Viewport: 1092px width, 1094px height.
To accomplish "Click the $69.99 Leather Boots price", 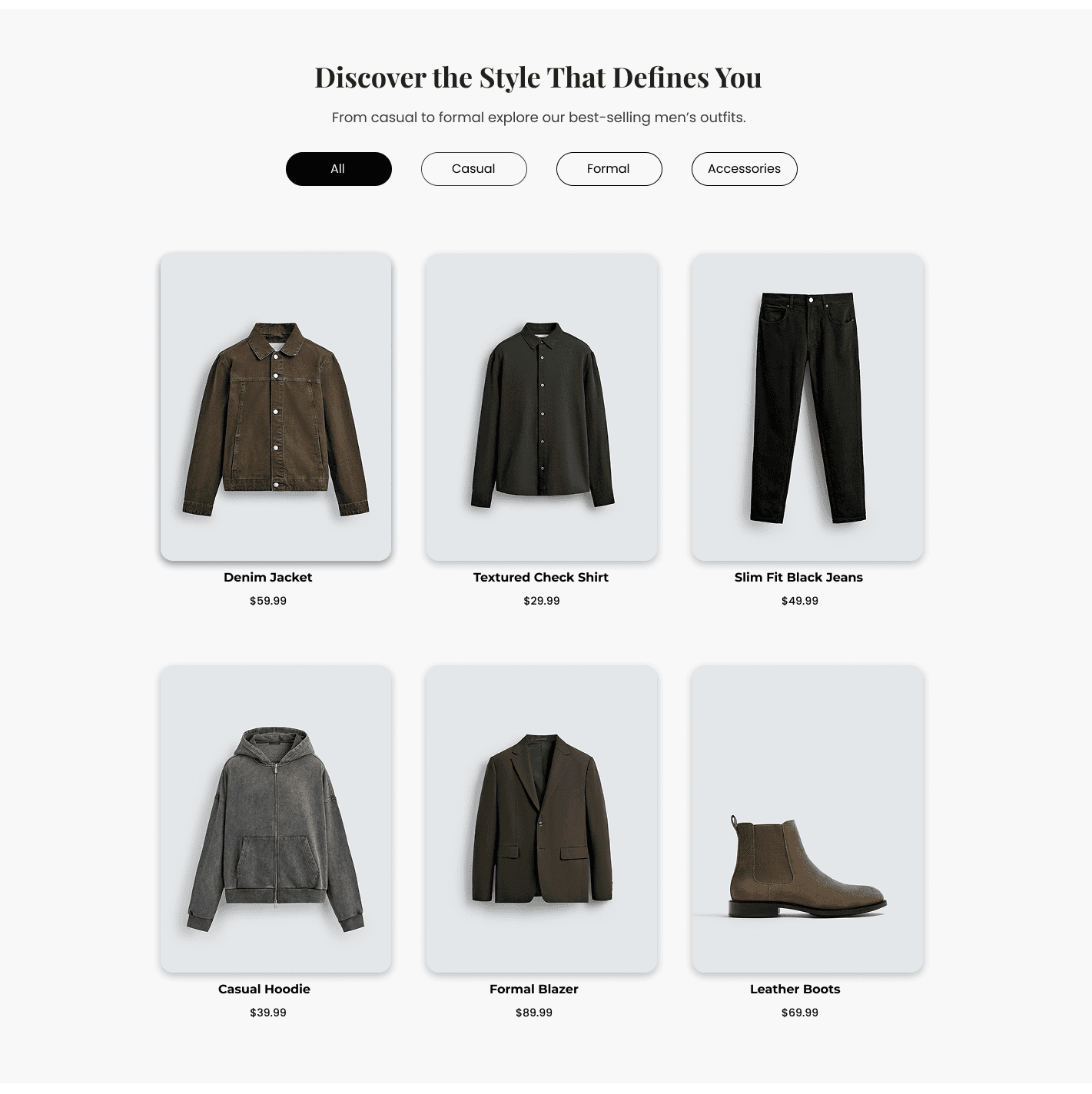I will [x=800, y=1013].
